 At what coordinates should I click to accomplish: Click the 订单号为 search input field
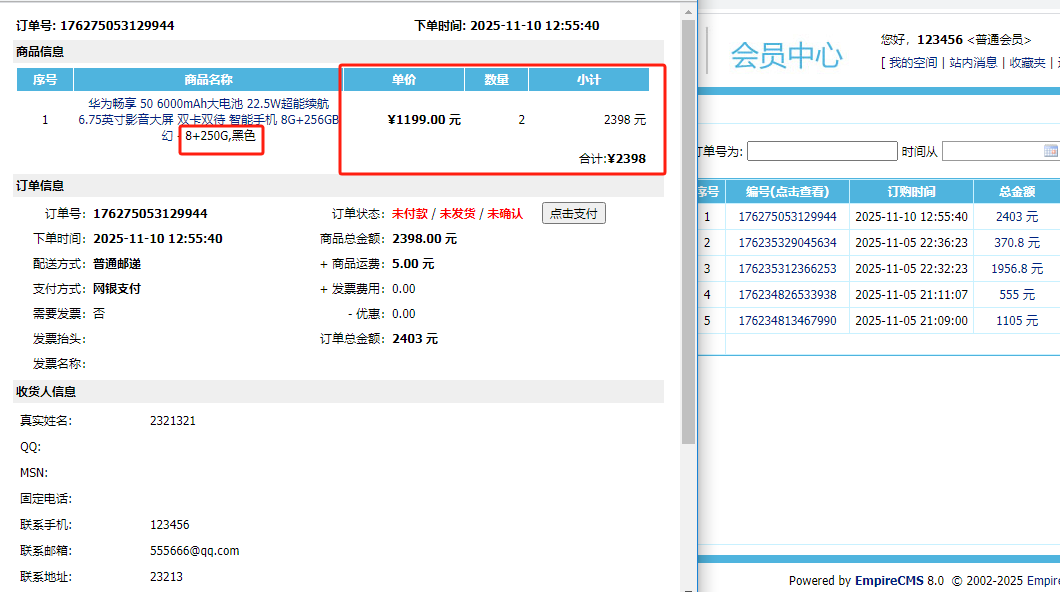tap(822, 152)
